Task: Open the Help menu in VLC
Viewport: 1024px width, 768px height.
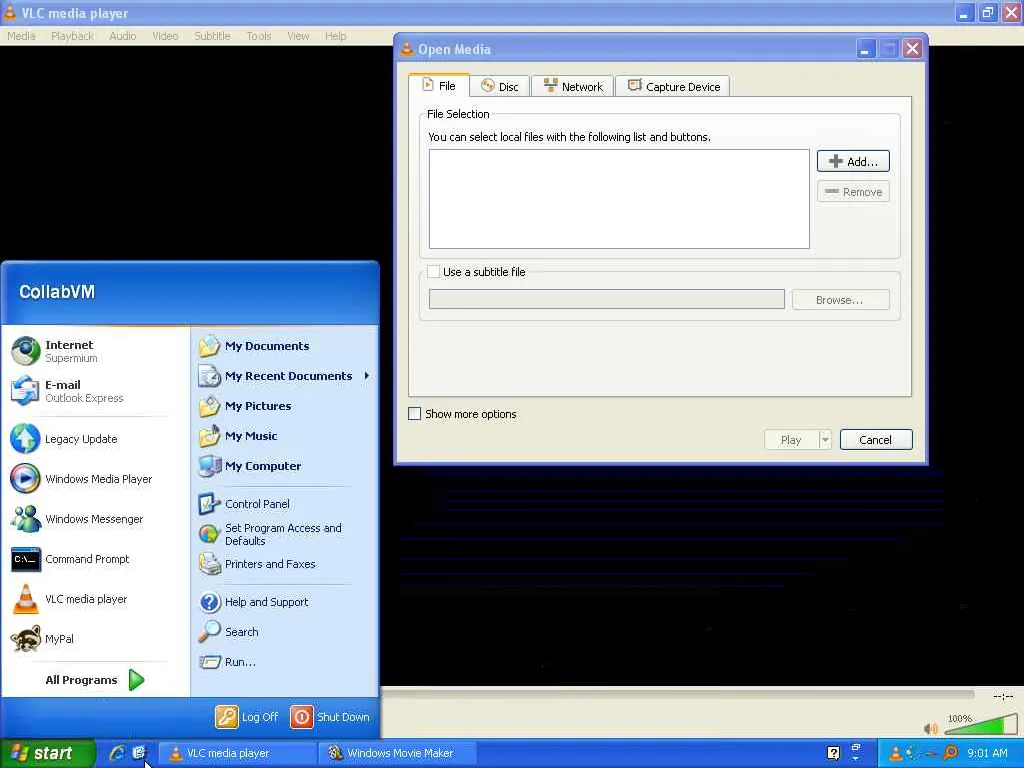Action: (336, 36)
